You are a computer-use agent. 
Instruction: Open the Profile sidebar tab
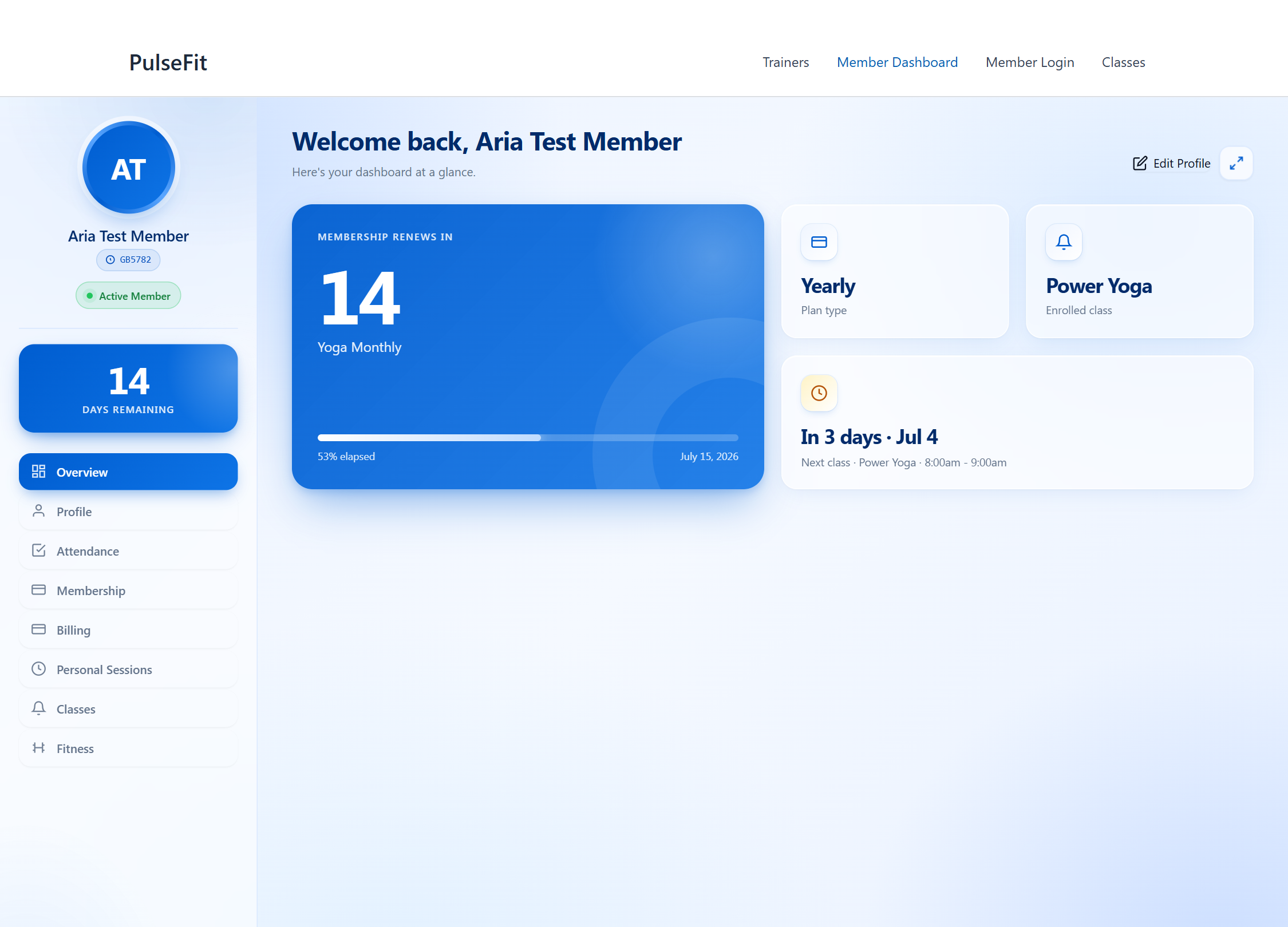tap(128, 512)
